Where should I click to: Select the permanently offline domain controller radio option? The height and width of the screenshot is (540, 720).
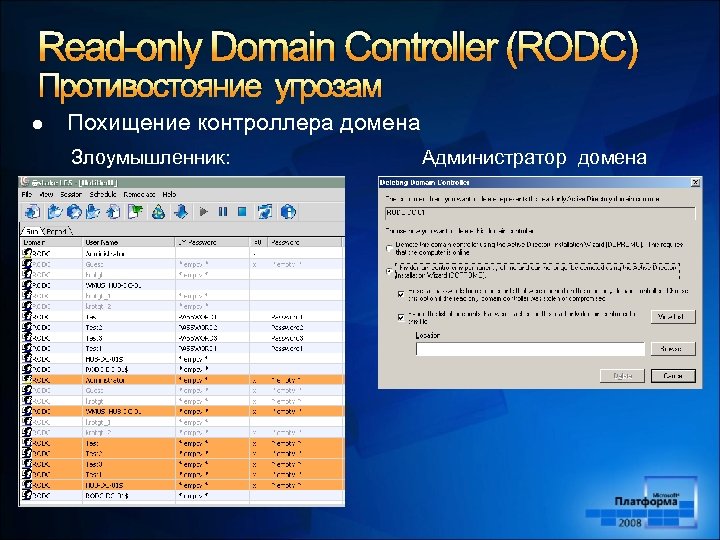[x=389, y=271]
